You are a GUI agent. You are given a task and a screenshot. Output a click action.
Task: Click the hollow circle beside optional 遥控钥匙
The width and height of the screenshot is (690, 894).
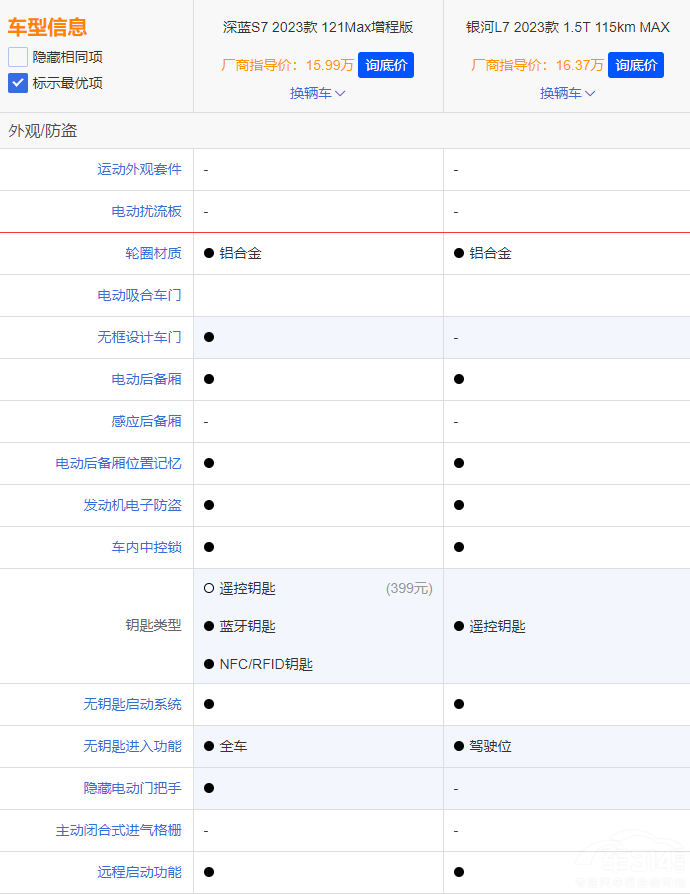click(209, 588)
